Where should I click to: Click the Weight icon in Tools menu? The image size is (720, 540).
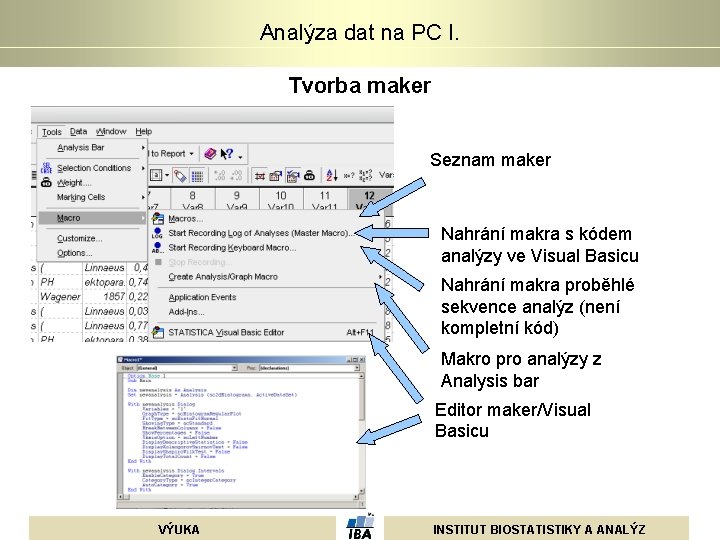(x=46, y=182)
